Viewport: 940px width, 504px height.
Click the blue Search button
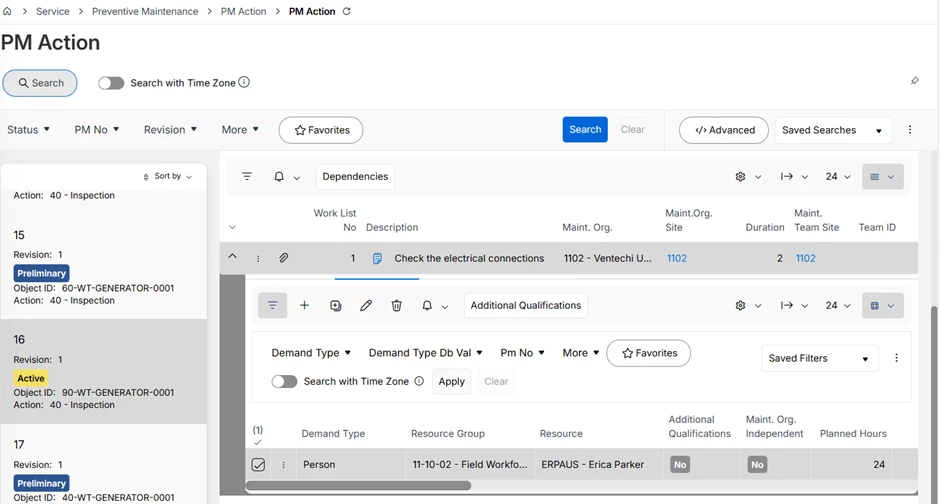(x=585, y=129)
